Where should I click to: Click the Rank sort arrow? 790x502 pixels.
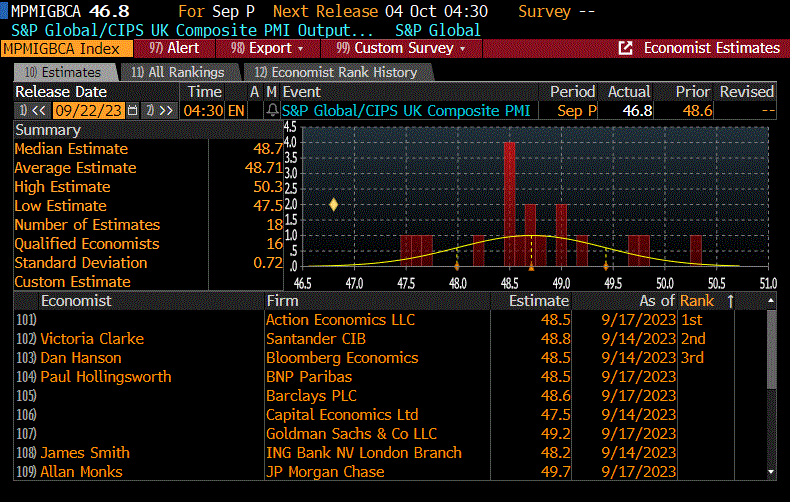[x=730, y=301]
